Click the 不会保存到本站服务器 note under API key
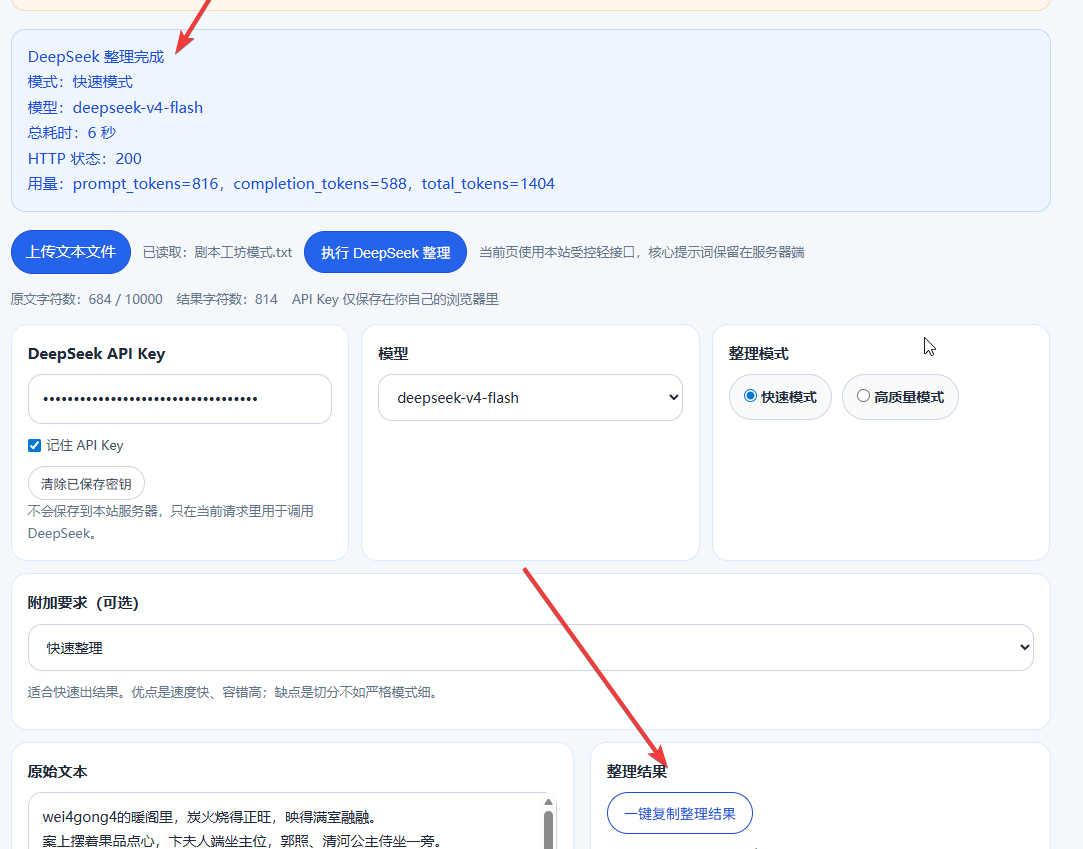Viewport: 1083px width, 849px height. click(171, 522)
